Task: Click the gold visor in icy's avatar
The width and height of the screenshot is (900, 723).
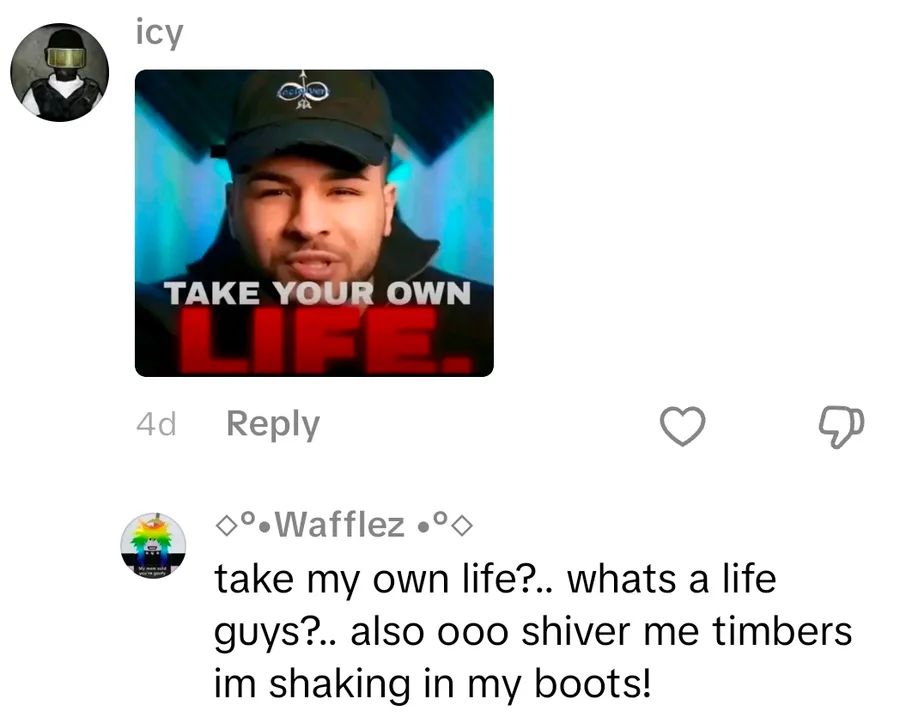Action: click(x=65, y=58)
